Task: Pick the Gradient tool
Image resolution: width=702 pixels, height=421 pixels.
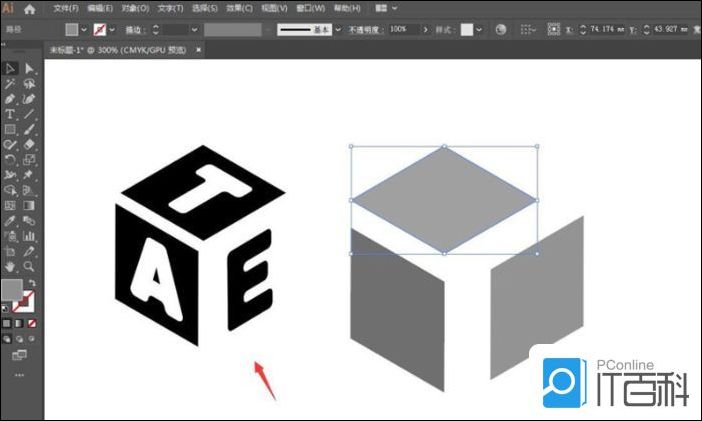Action: coord(29,206)
